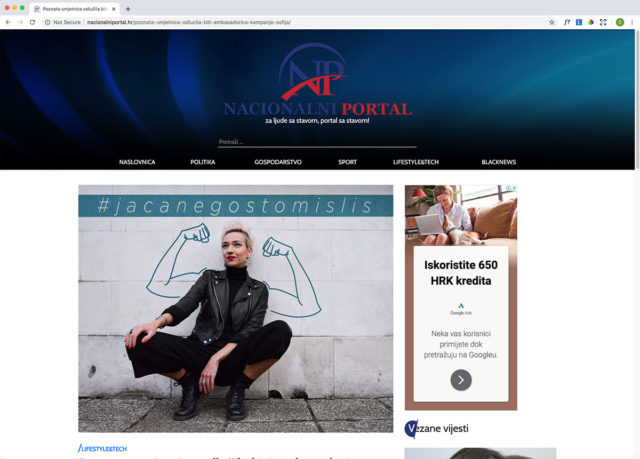Click the AdChoices info icon
This screenshot has width=640, height=459.
pyautogui.click(x=509, y=188)
